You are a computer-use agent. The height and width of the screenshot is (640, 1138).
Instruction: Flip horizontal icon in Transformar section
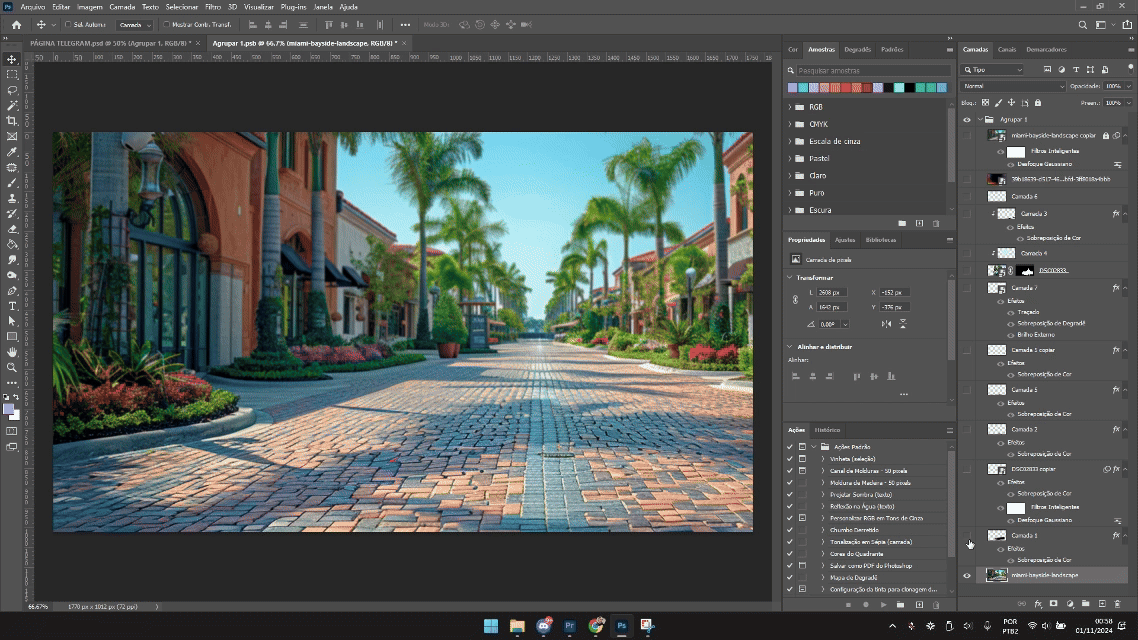pos(886,324)
